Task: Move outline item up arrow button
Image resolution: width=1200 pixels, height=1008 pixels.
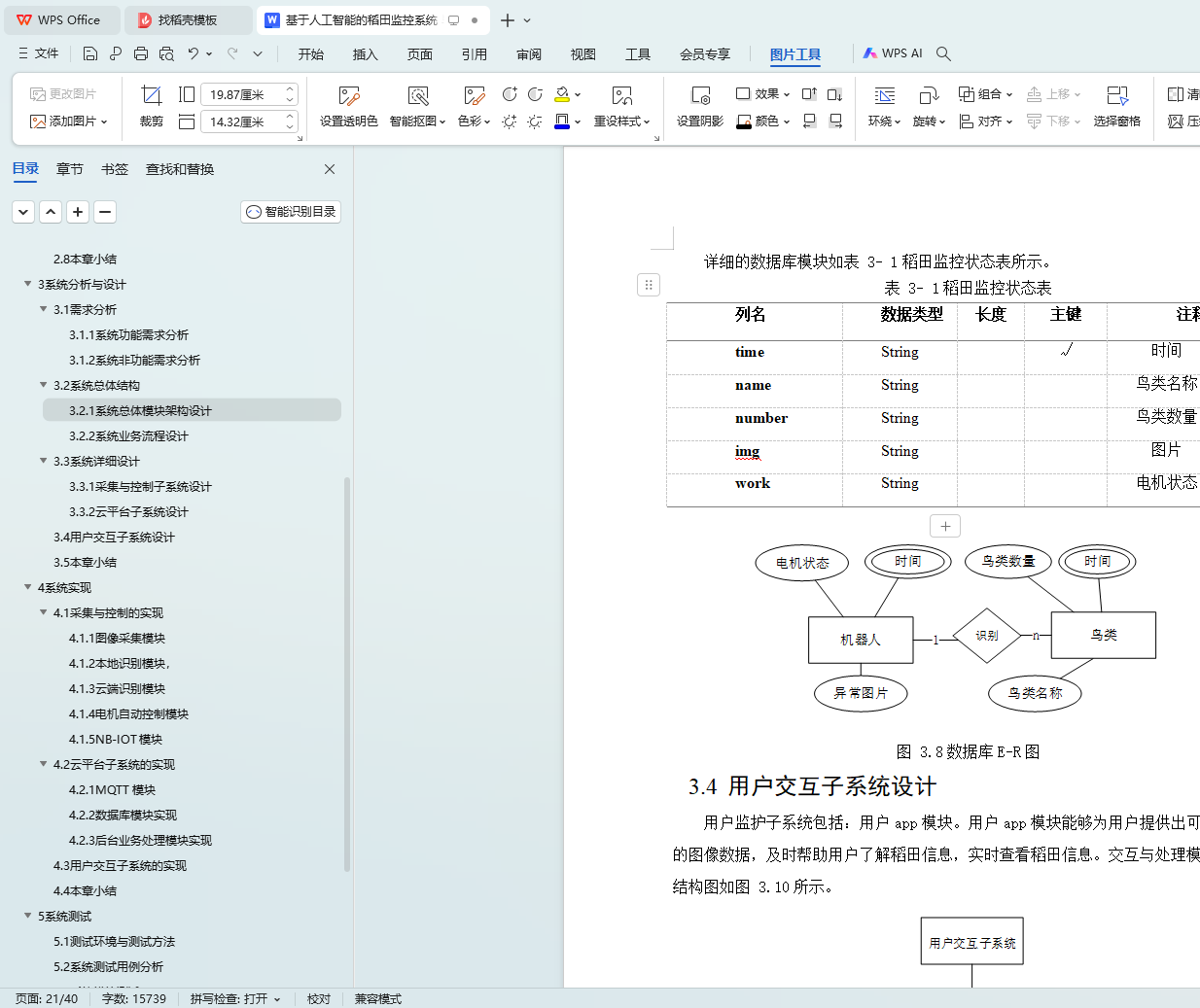Action: click(52, 212)
